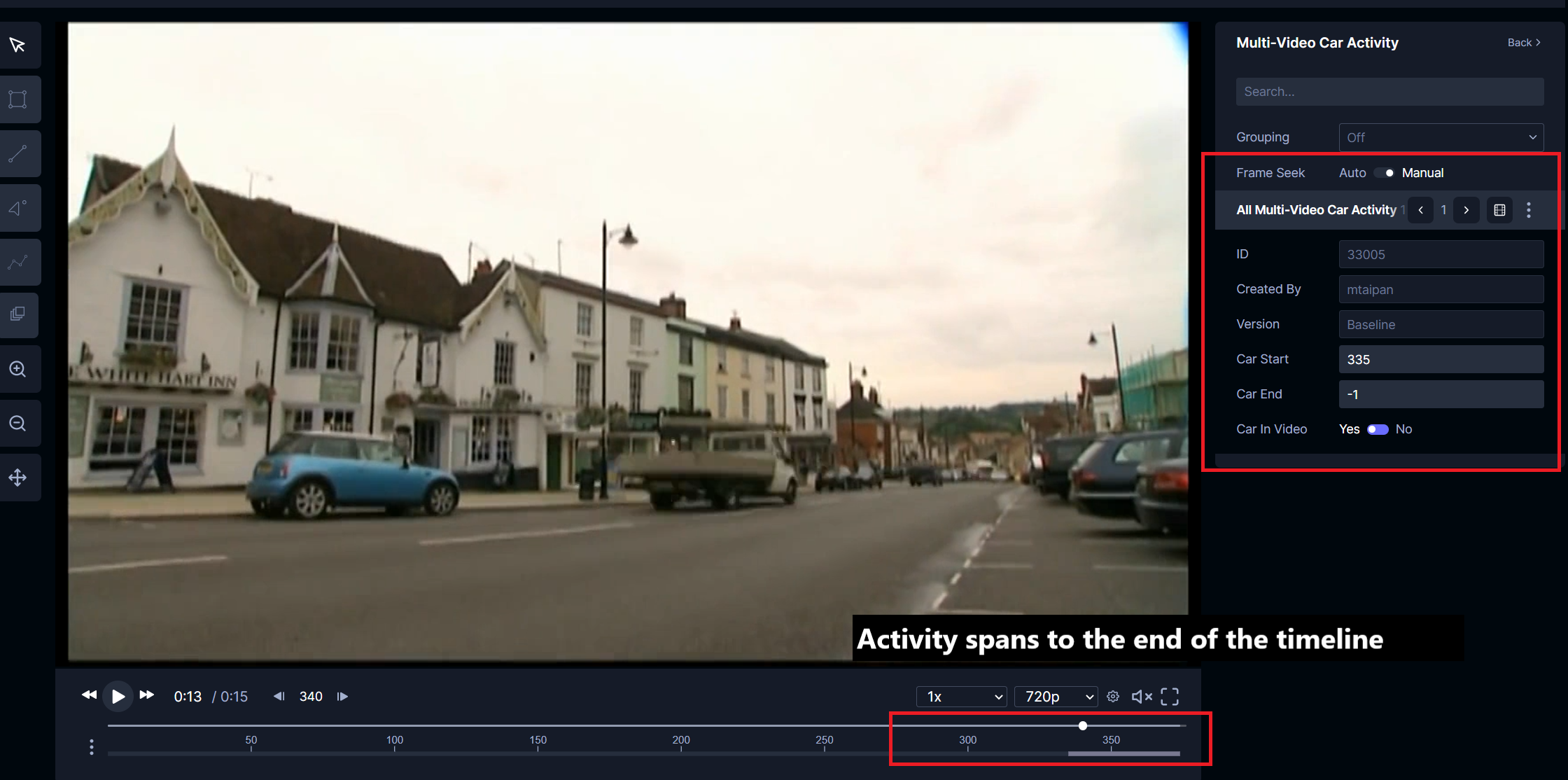
Task: Enter fullscreen video mode
Action: click(1170, 696)
